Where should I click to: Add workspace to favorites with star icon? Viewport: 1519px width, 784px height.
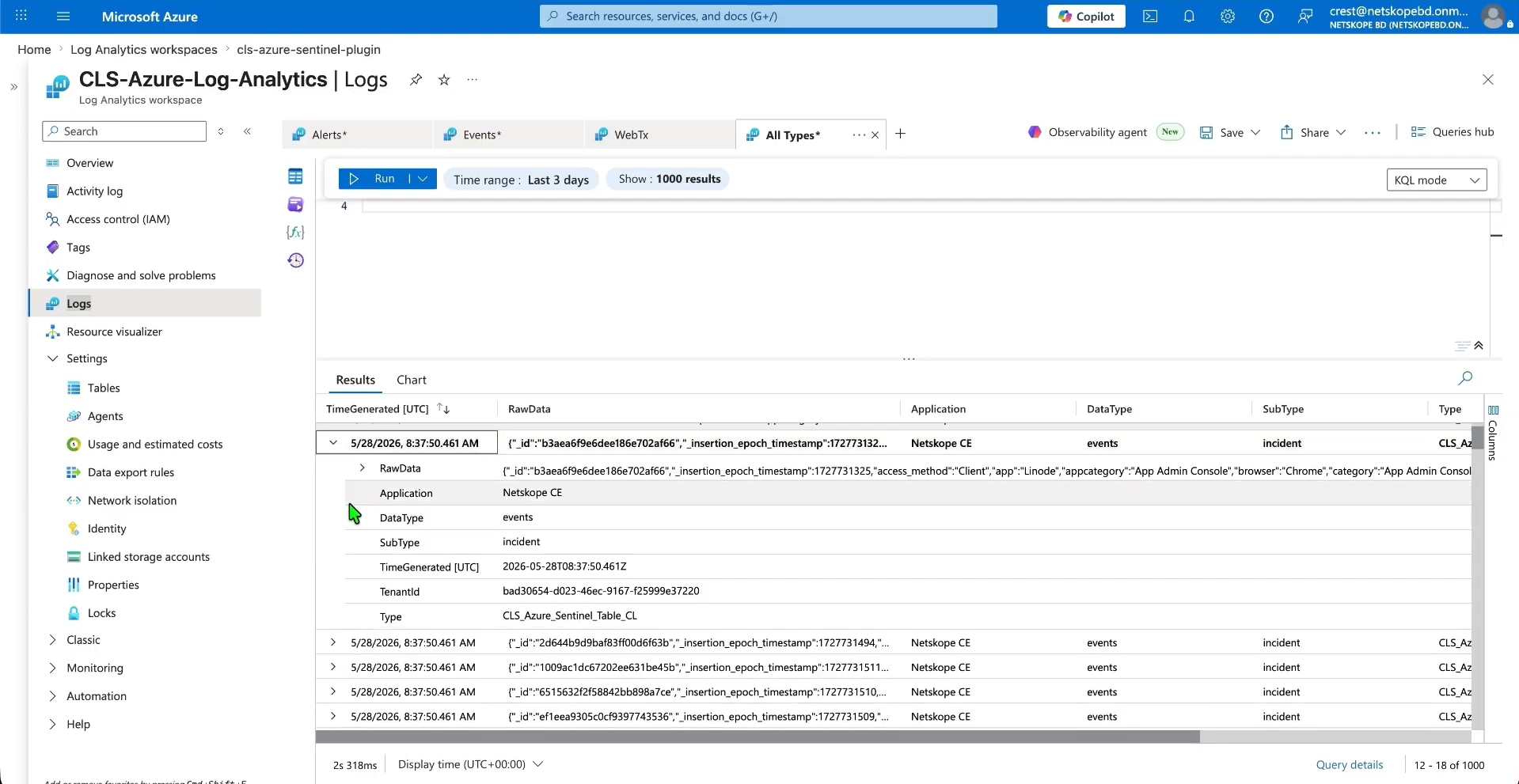444,79
